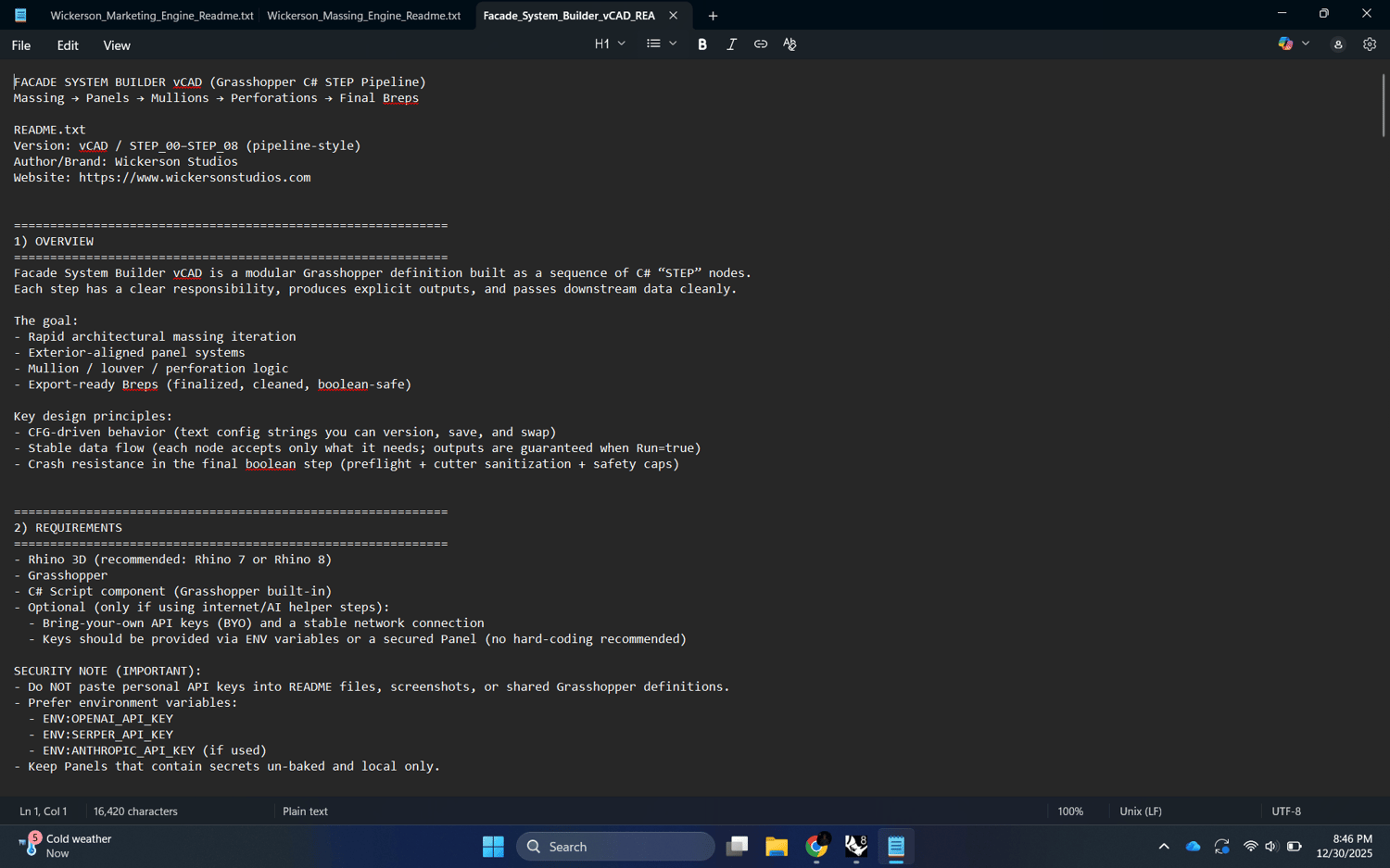The width and height of the screenshot is (1390, 868).
Task: Add a new tab with the plus button
Action: click(x=713, y=16)
